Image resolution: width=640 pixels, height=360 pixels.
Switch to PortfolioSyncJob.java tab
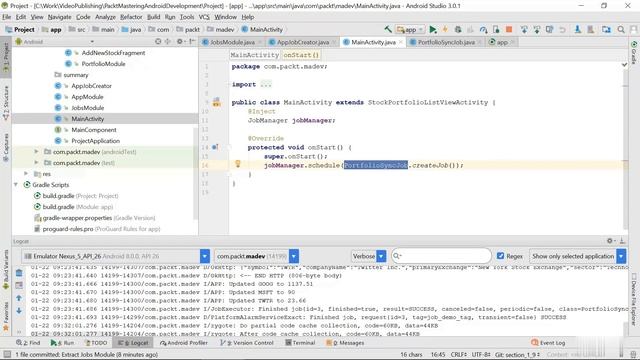pyautogui.click(x=446, y=42)
